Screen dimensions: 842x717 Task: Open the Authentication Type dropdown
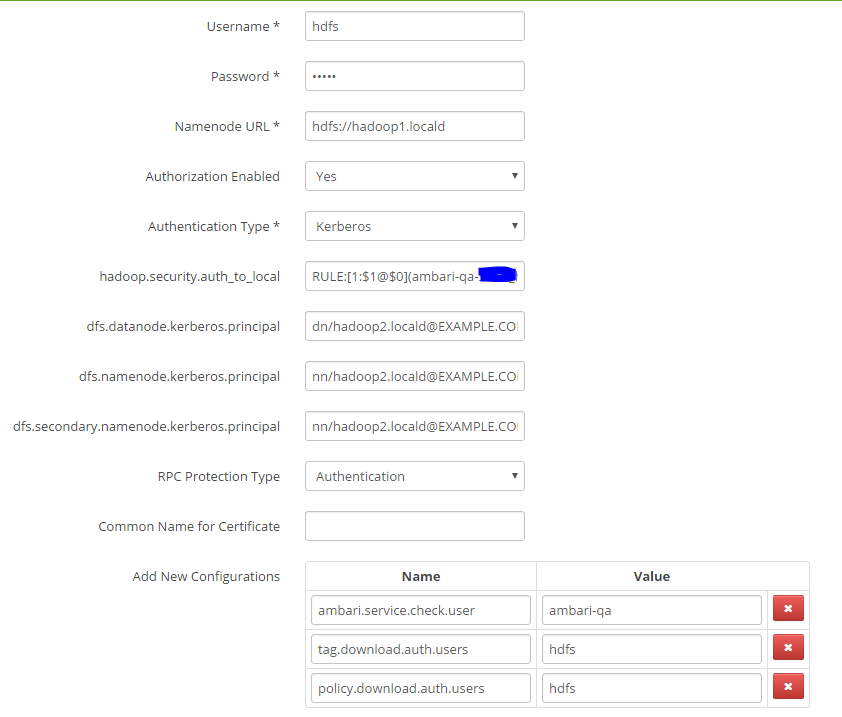tap(414, 226)
